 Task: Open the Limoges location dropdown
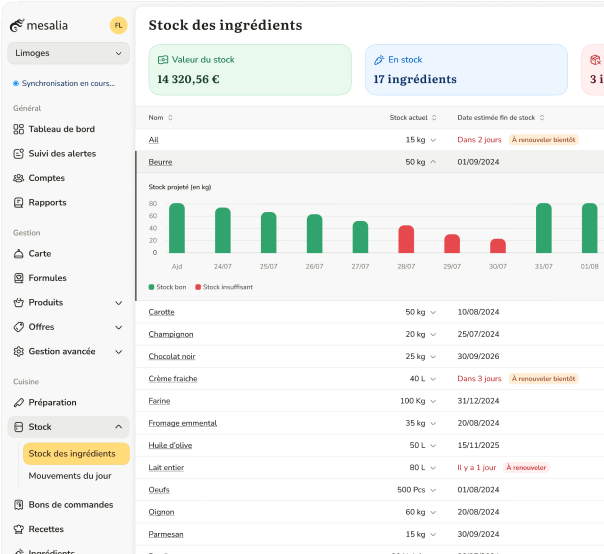click(68, 53)
